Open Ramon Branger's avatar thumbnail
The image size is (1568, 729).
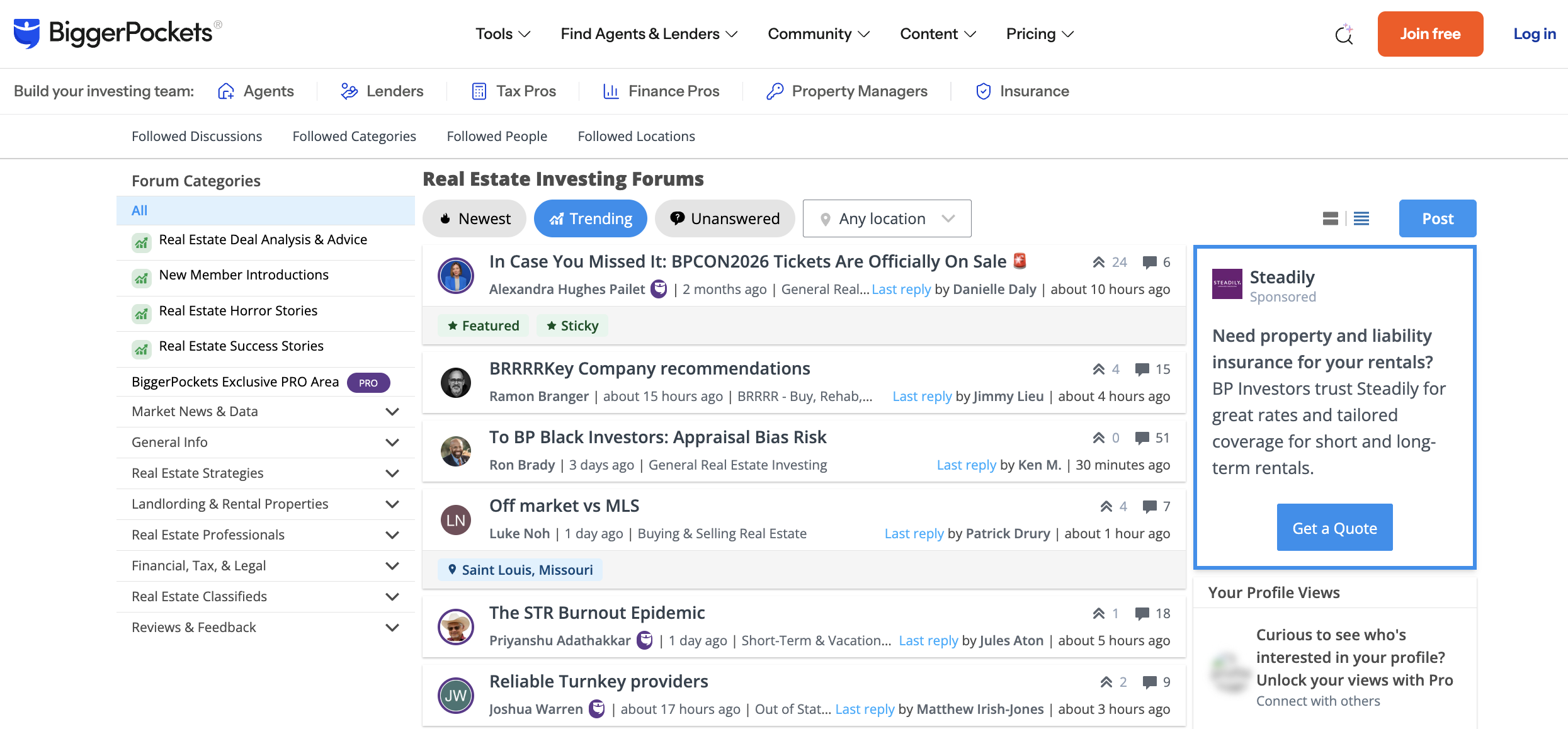456,382
